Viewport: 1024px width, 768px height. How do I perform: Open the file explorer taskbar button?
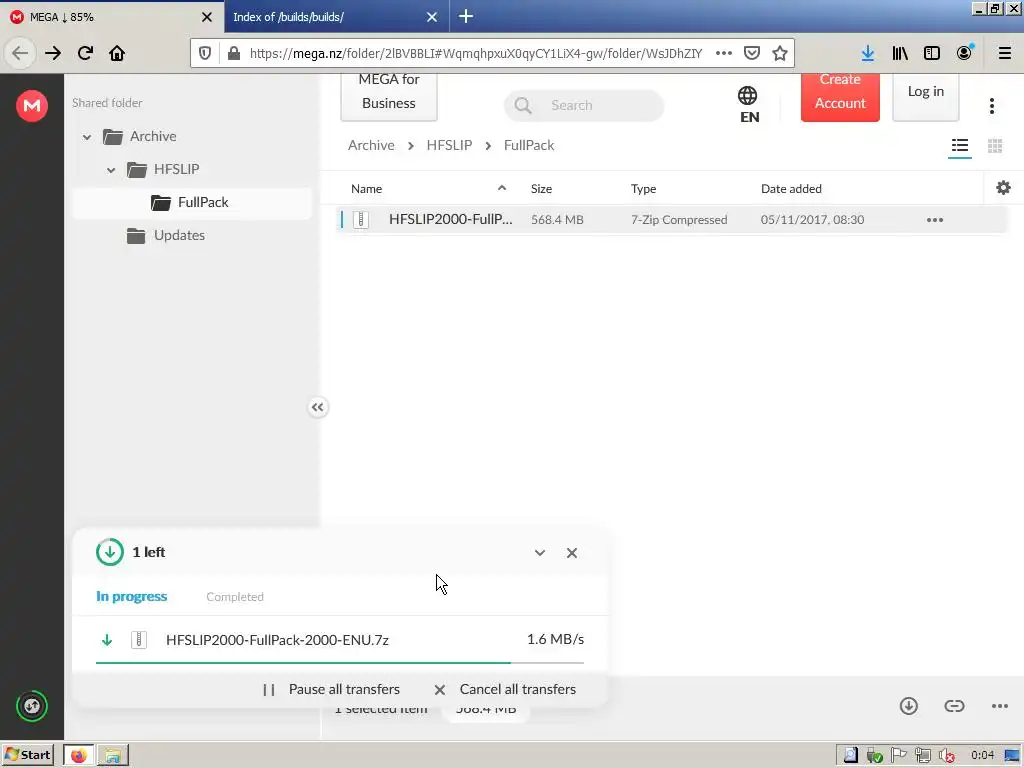[x=113, y=756]
